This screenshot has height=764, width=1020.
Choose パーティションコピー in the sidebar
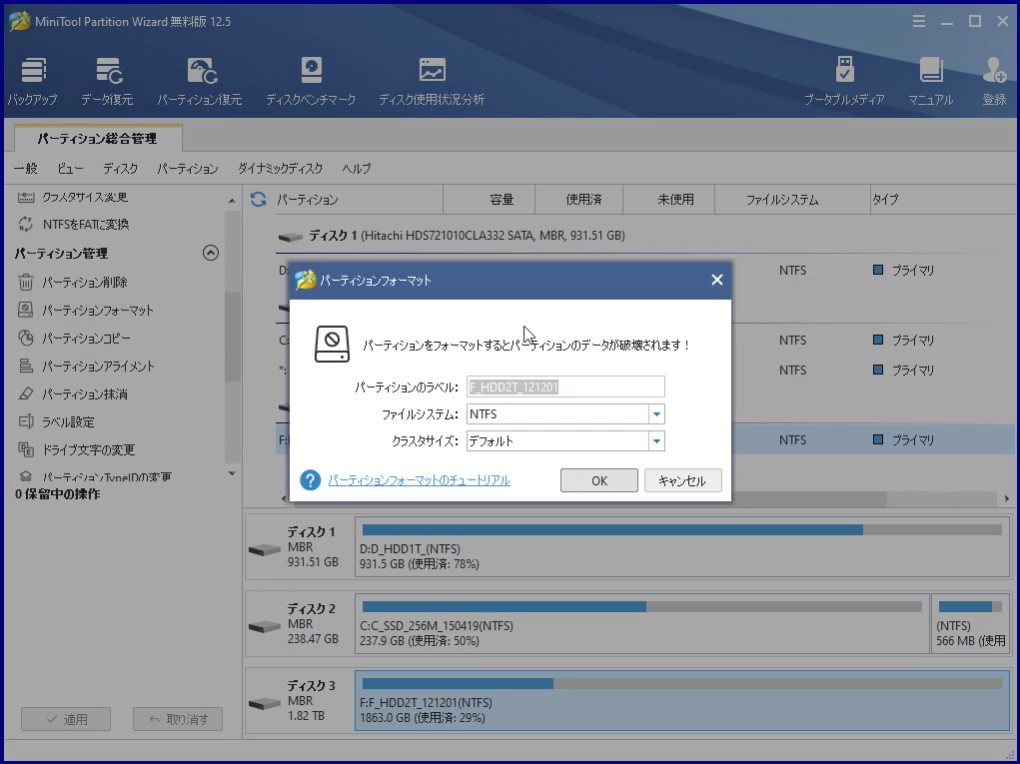click(74, 338)
